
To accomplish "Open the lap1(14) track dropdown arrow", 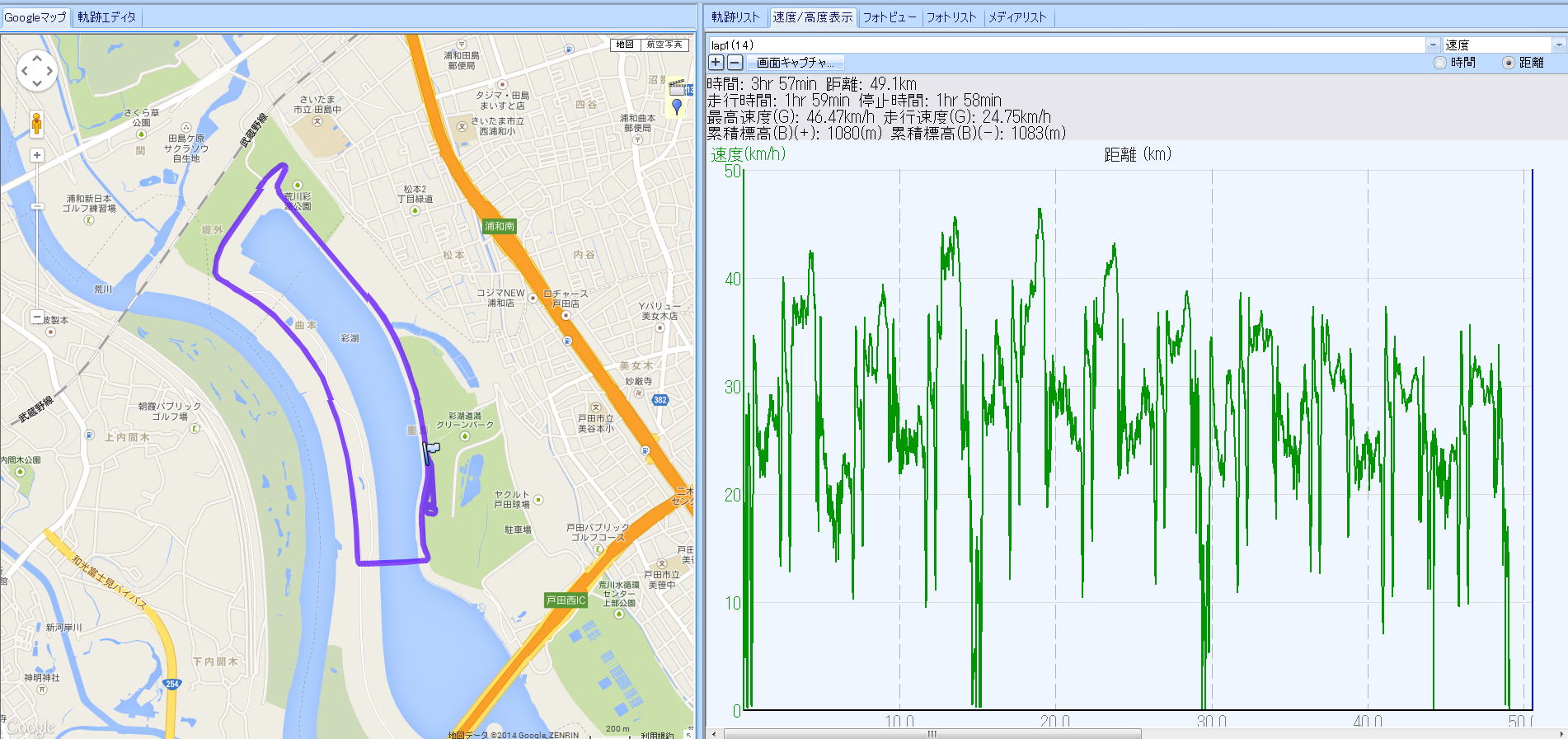I will [1433, 45].
